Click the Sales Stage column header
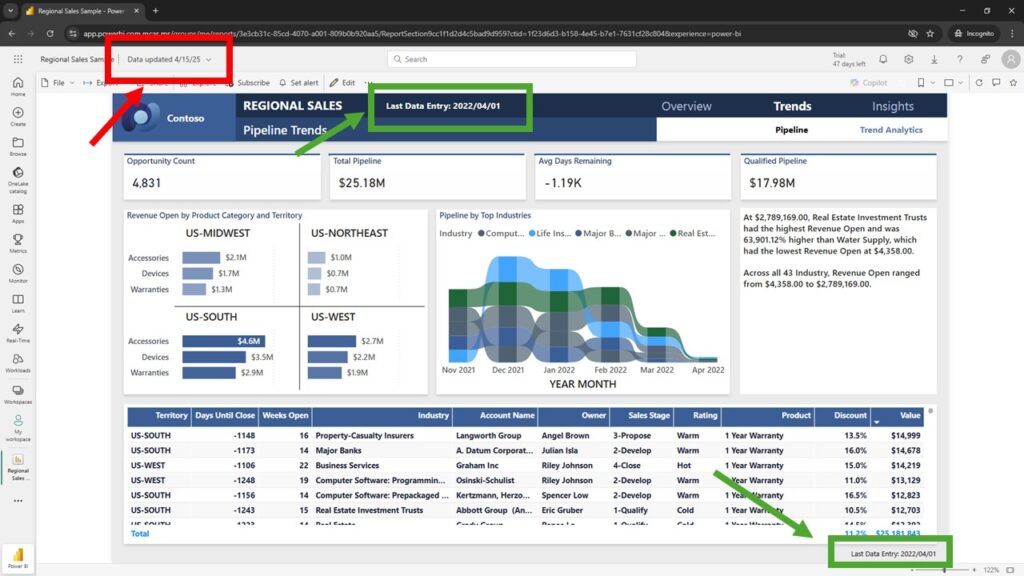Screen dimensions: 1024x576 coord(641,415)
